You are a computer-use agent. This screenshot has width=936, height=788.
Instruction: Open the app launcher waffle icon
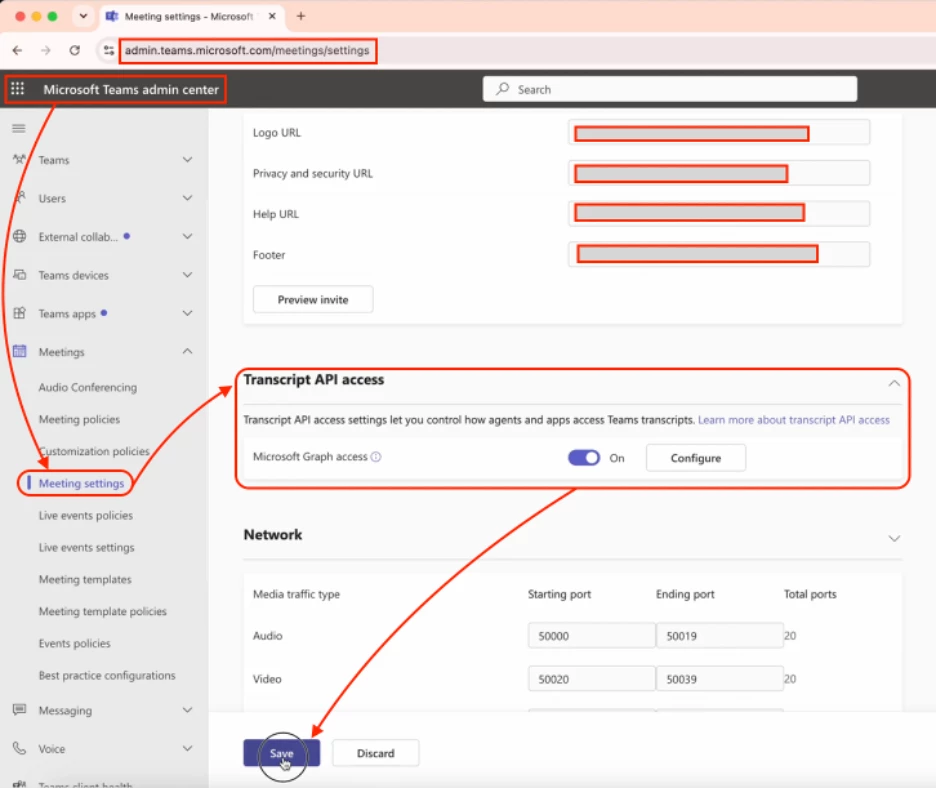click(x=17, y=89)
